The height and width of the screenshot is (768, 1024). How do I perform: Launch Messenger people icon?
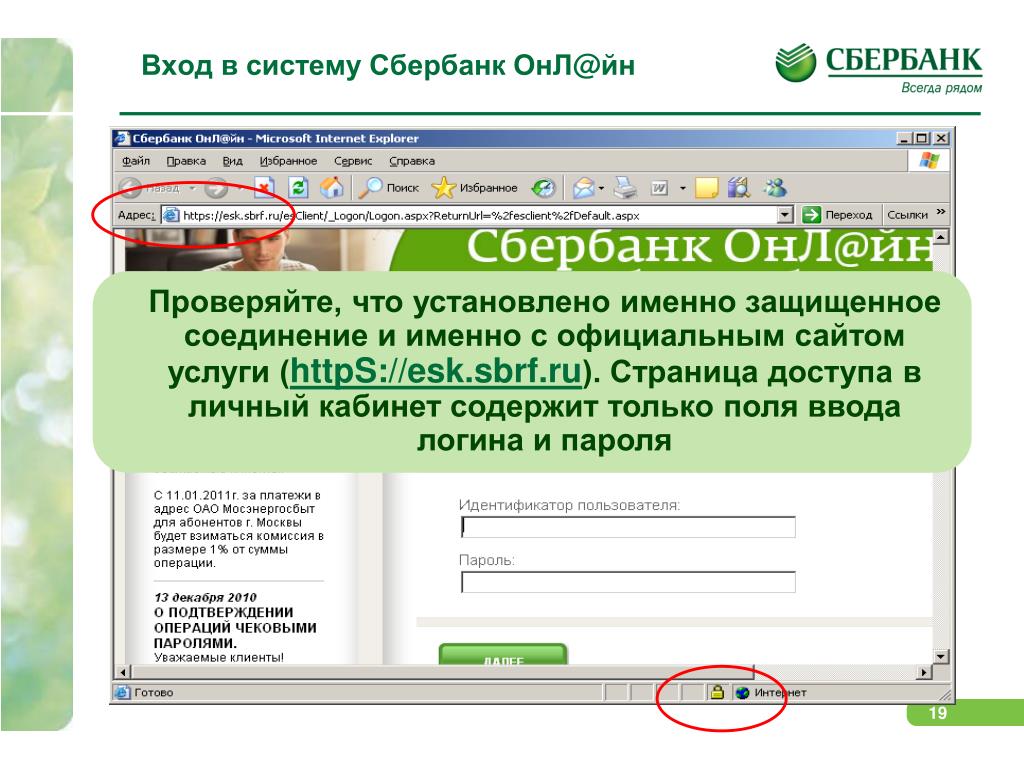[776, 188]
